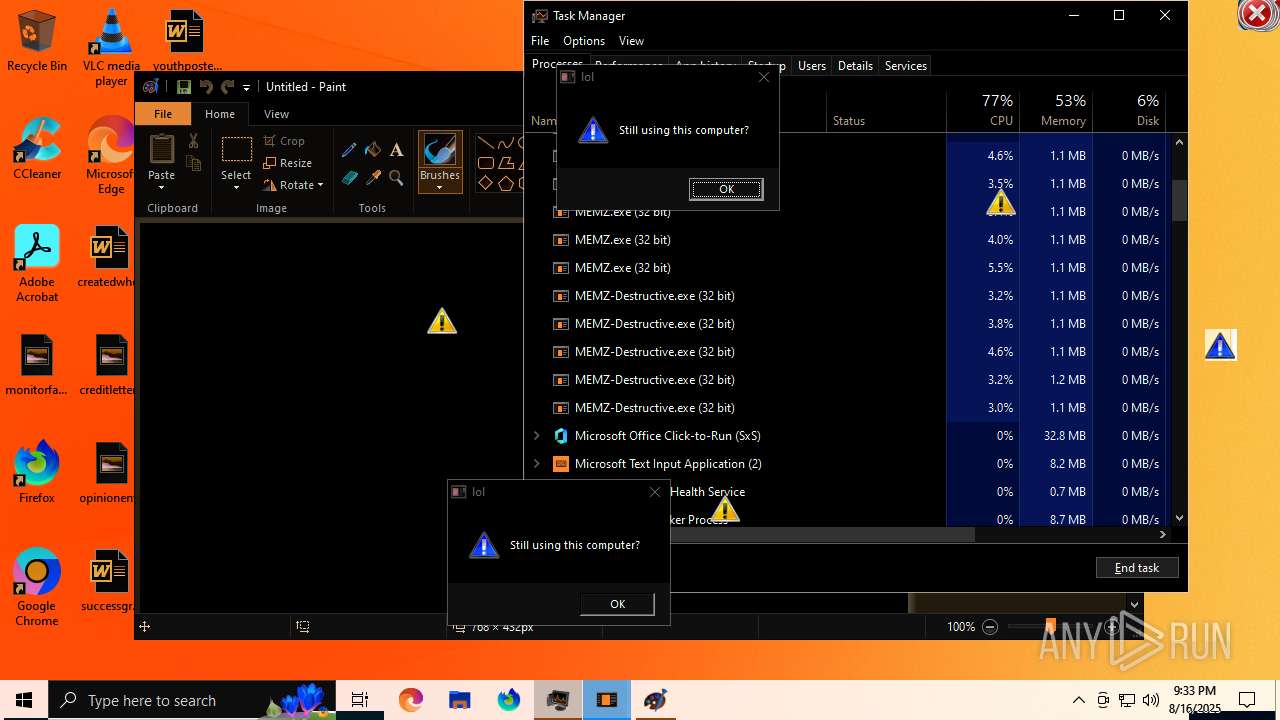Select the Magnifier tool in Paint
Viewport: 1280px width, 720px height.
click(x=397, y=178)
